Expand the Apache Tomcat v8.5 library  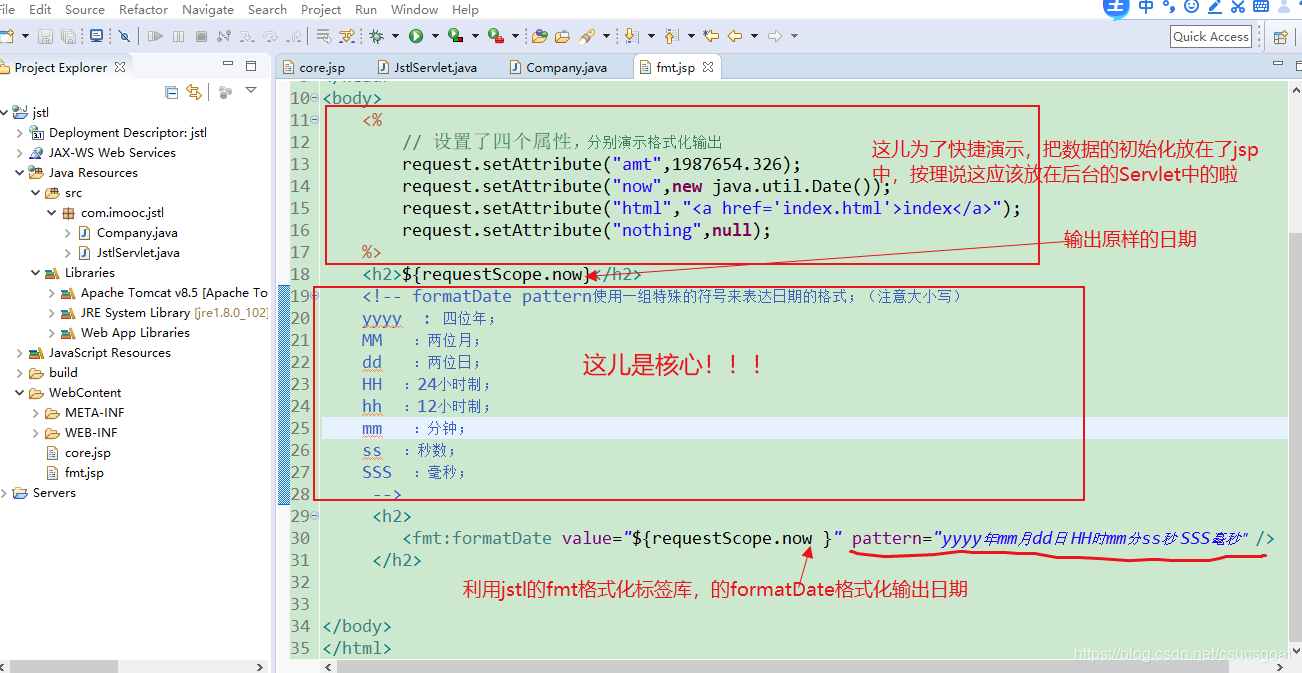[52, 292]
